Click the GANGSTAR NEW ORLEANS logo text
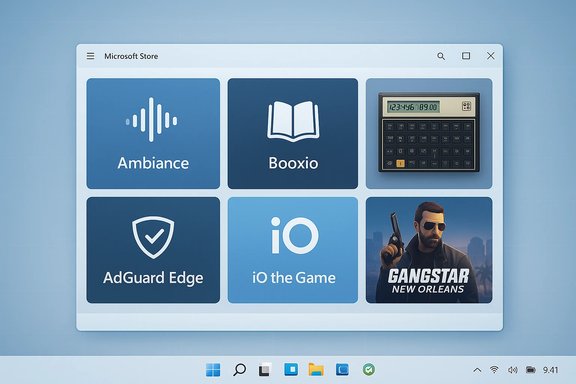Image resolution: width=576 pixels, height=384 pixels. [x=428, y=281]
